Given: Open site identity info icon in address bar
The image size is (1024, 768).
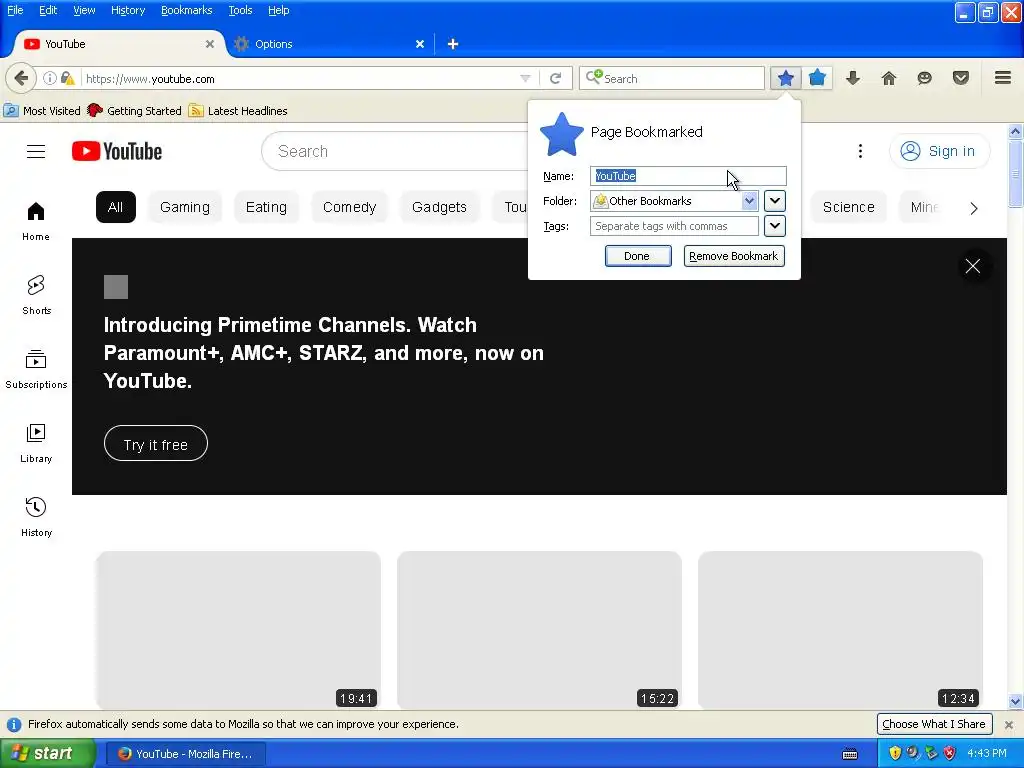Looking at the screenshot, I should point(50,78).
